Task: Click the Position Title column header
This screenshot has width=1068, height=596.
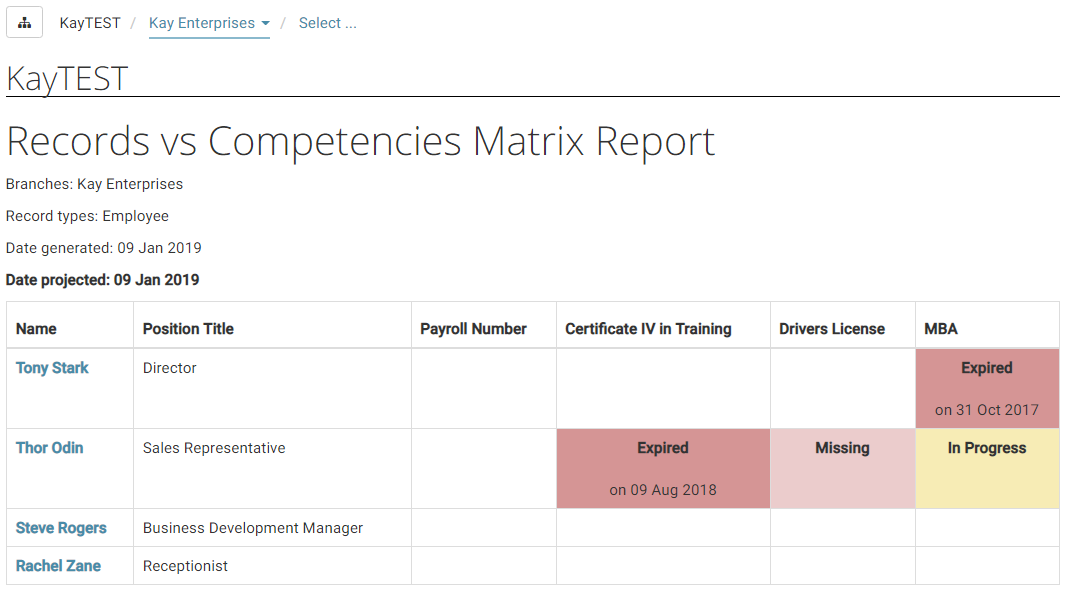Action: point(188,329)
